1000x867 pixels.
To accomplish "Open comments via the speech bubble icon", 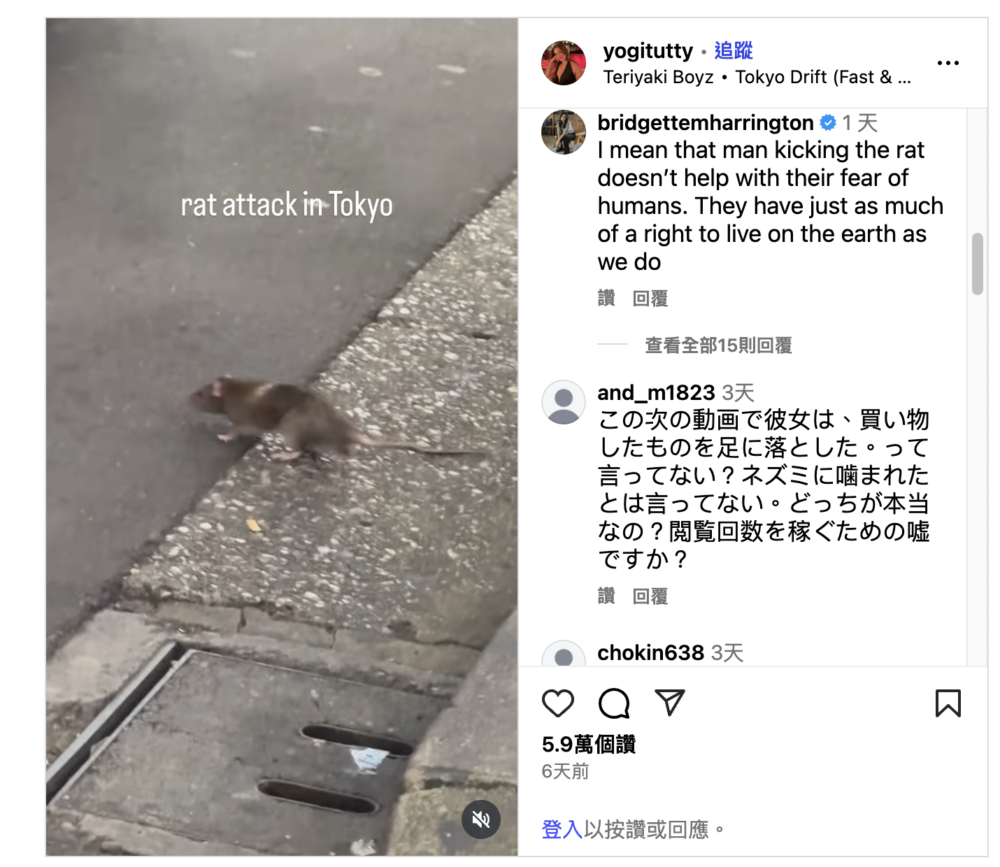I will (x=614, y=703).
